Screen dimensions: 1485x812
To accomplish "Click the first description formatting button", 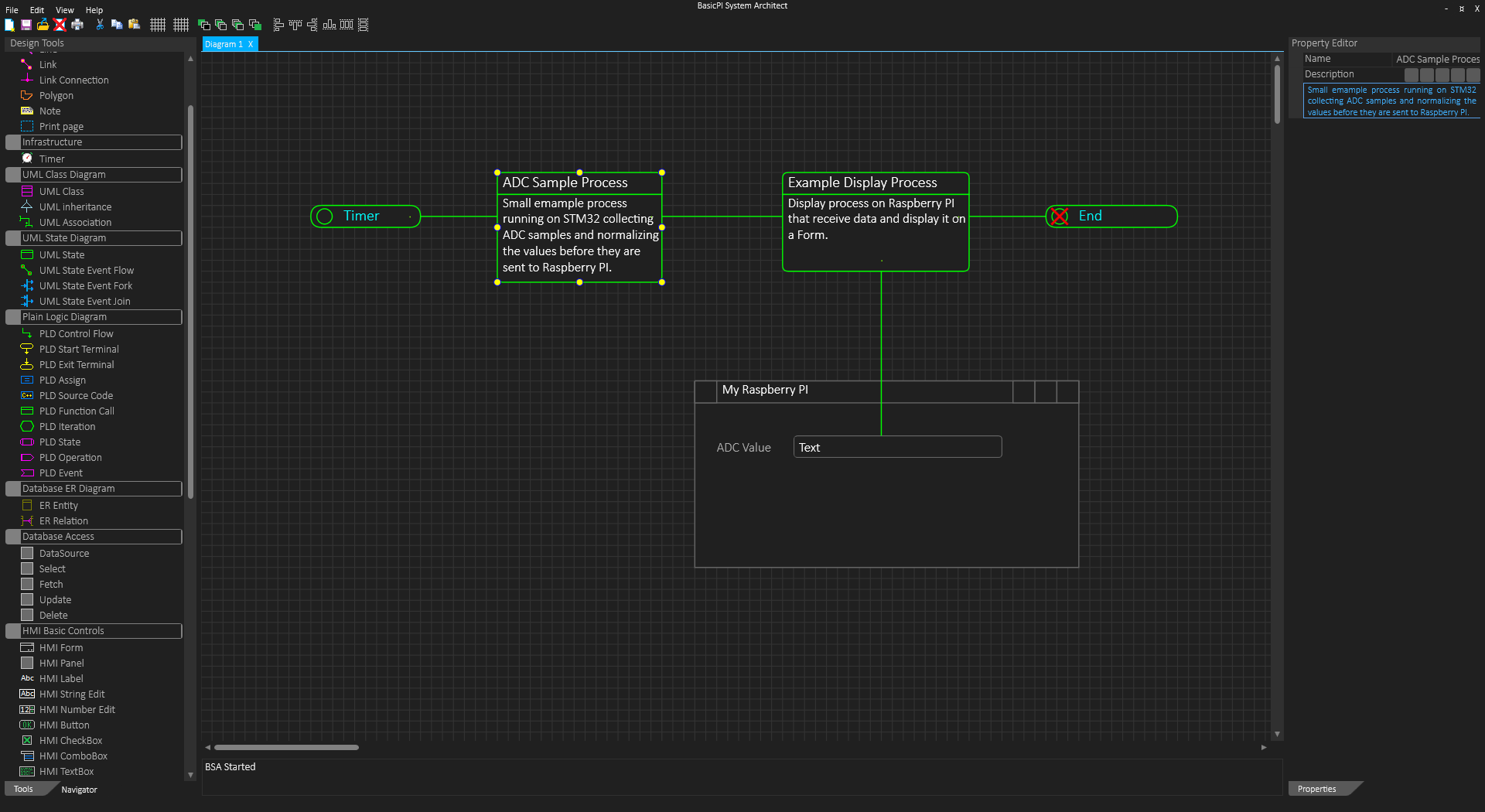I will (1412, 75).
